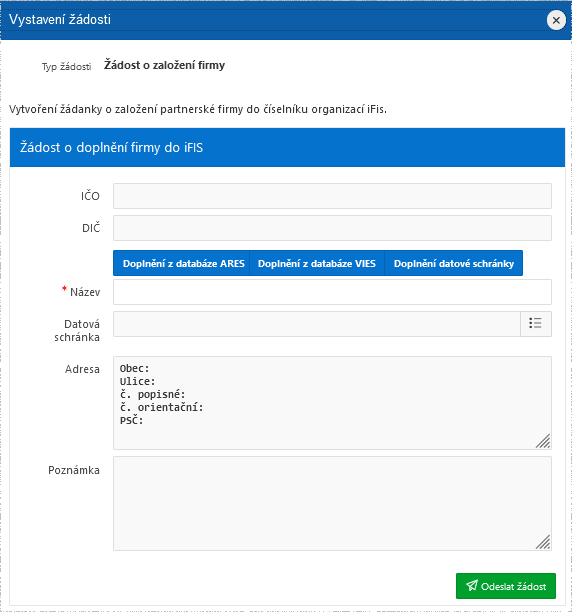The image size is (572, 612).
Task: Click into the Poznámka text area
Action: pos(332,503)
